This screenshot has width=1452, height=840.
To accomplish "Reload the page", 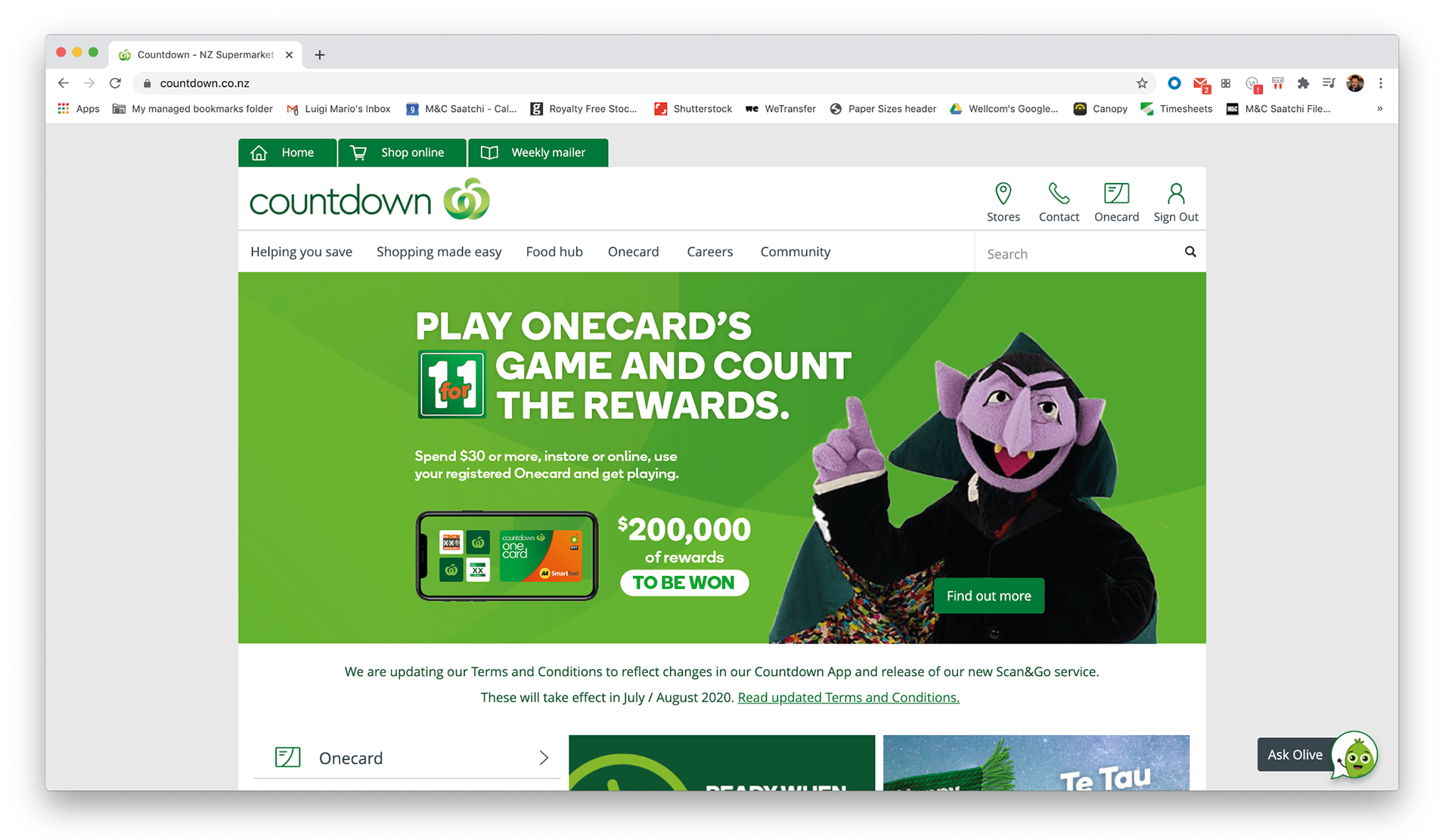I will click(115, 83).
